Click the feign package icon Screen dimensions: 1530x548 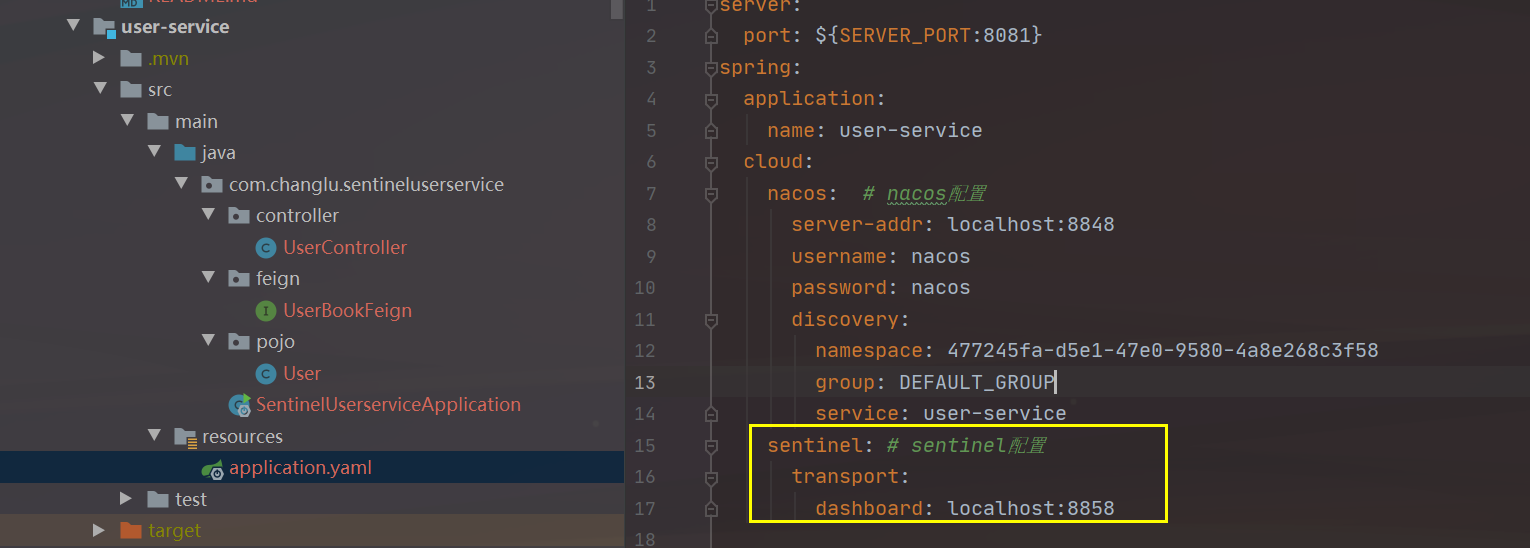pos(239,279)
